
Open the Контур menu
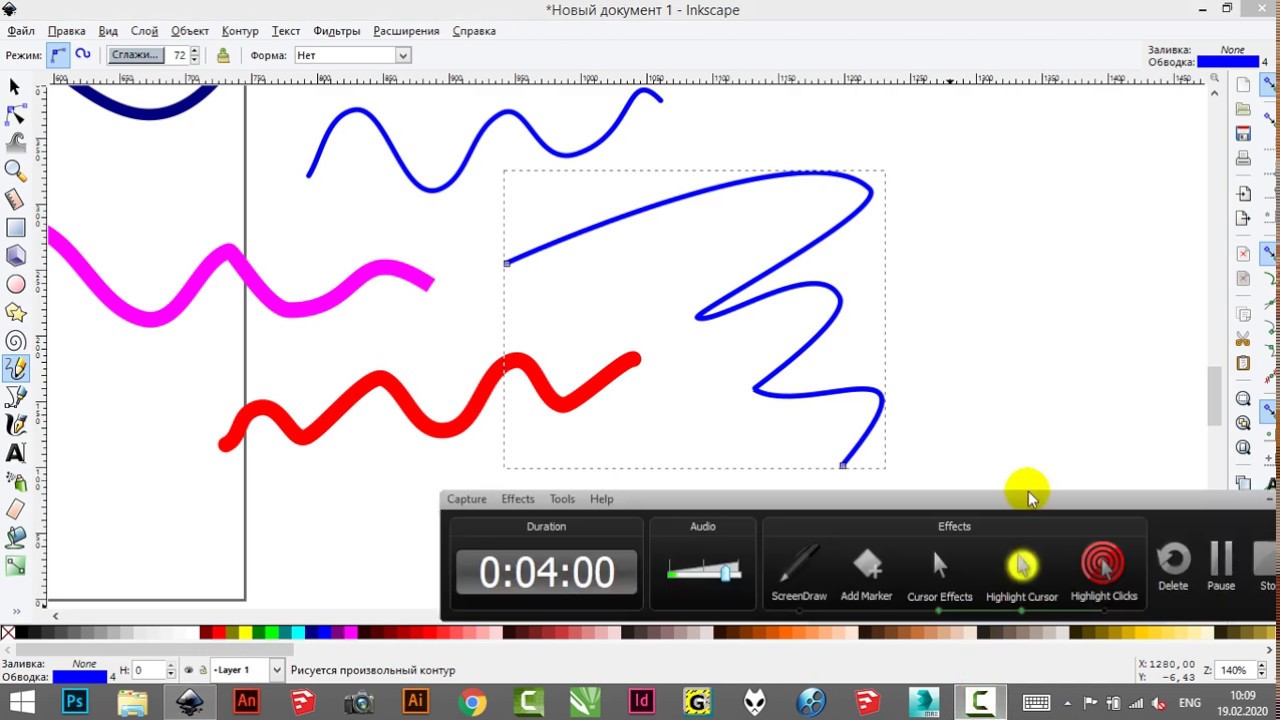(240, 31)
